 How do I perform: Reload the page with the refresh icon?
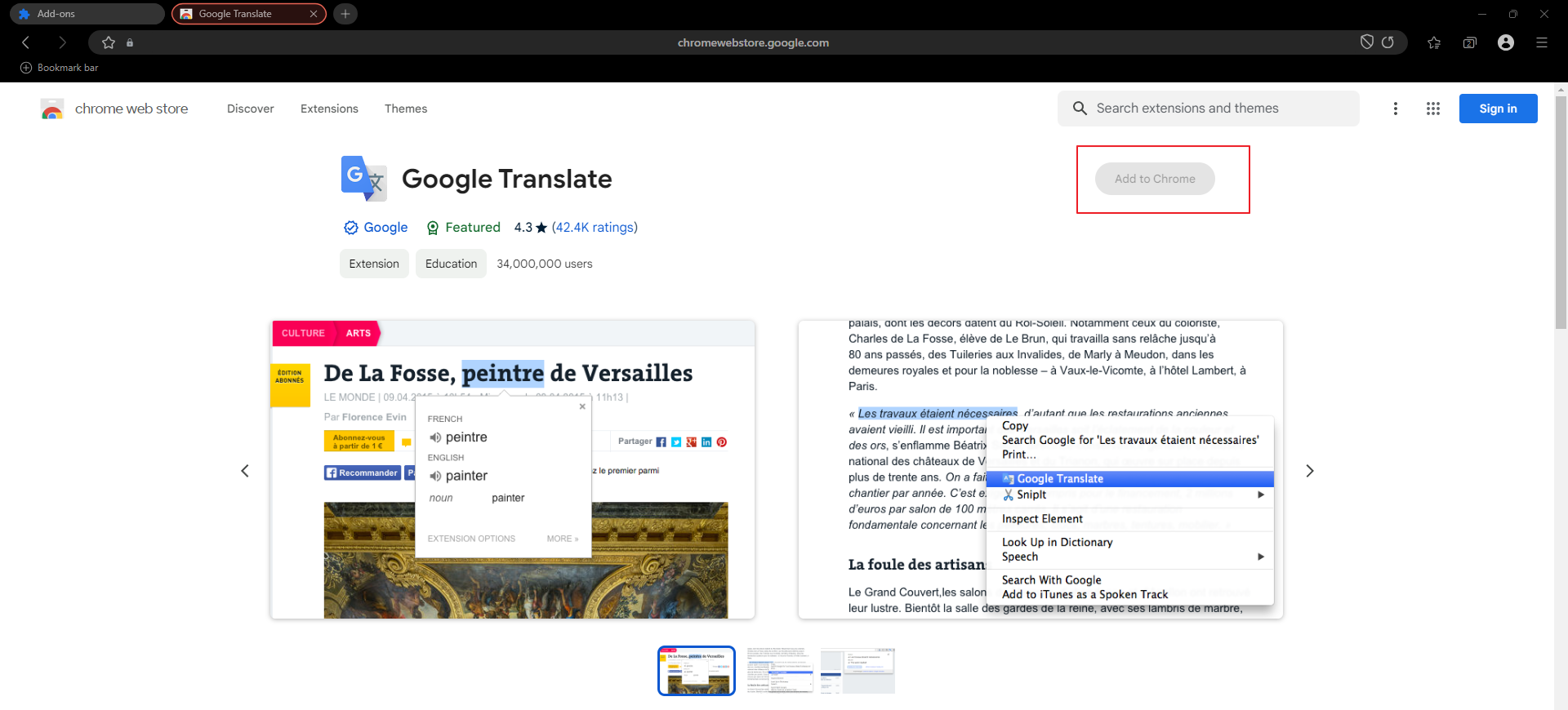1388,42
